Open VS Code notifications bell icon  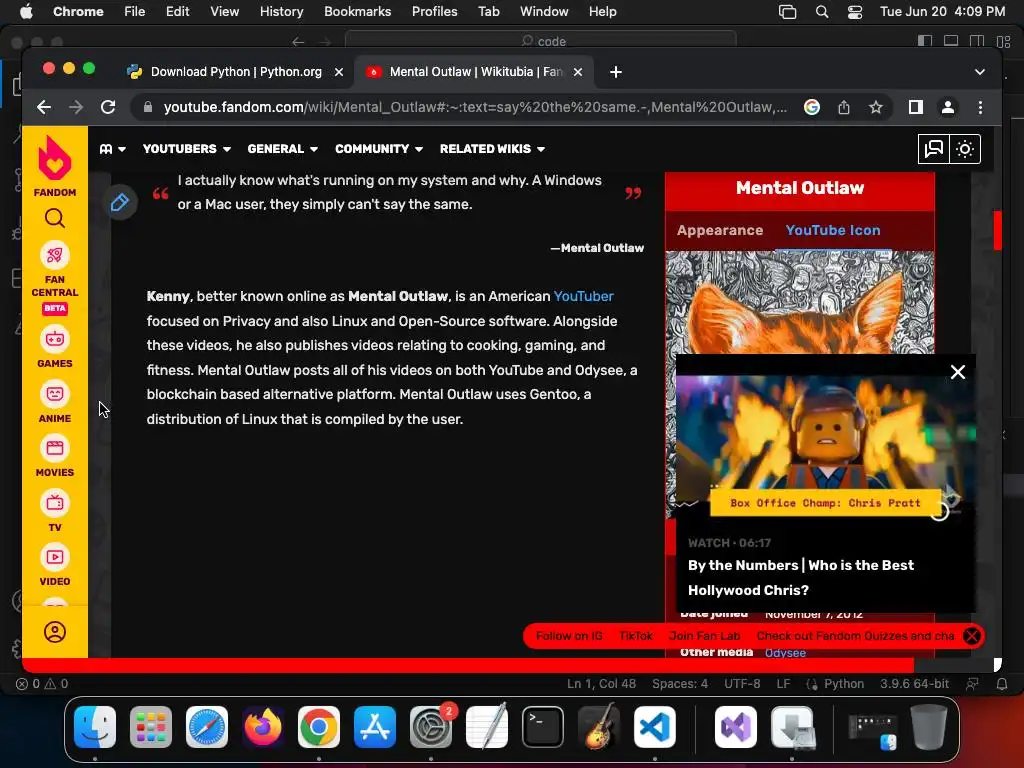click(1002, 684)
